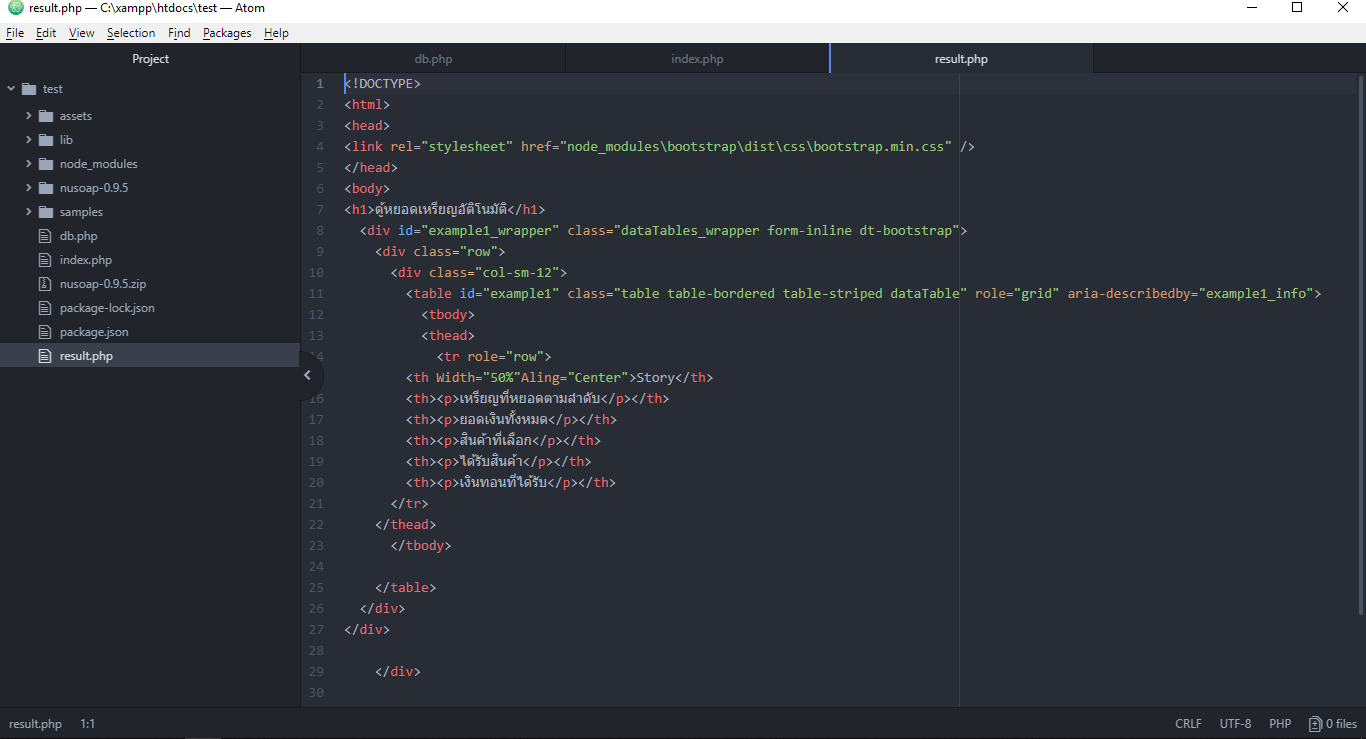Click line number 20 in gutter
This screenshot has height=739, width=1366.
pyautogui.click(x=316, y=483)
